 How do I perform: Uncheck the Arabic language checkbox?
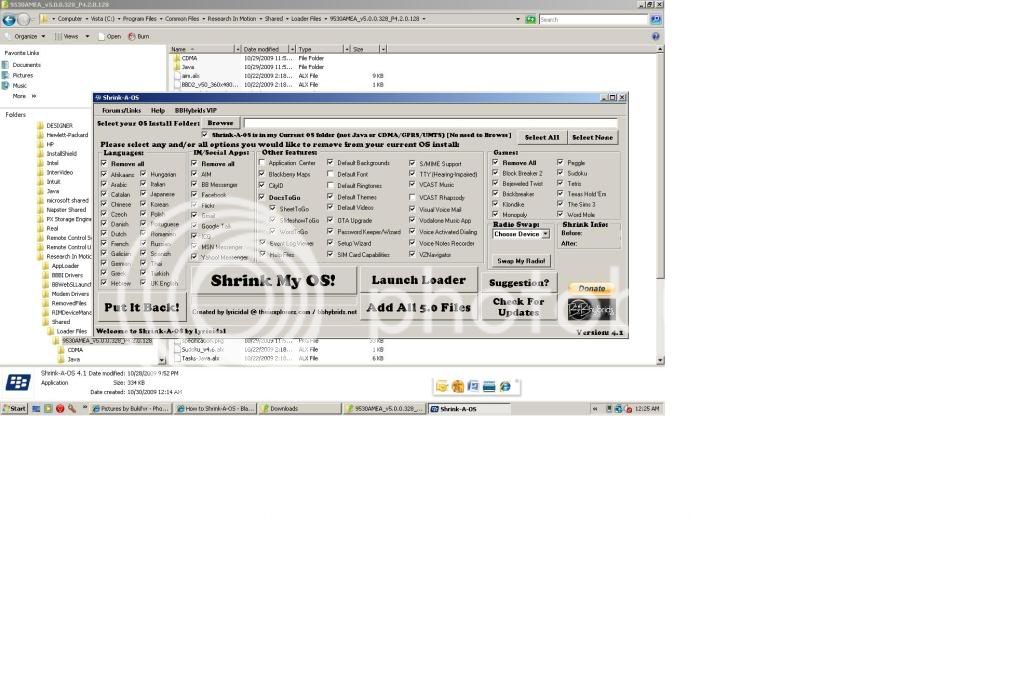[x=104, y=184]
